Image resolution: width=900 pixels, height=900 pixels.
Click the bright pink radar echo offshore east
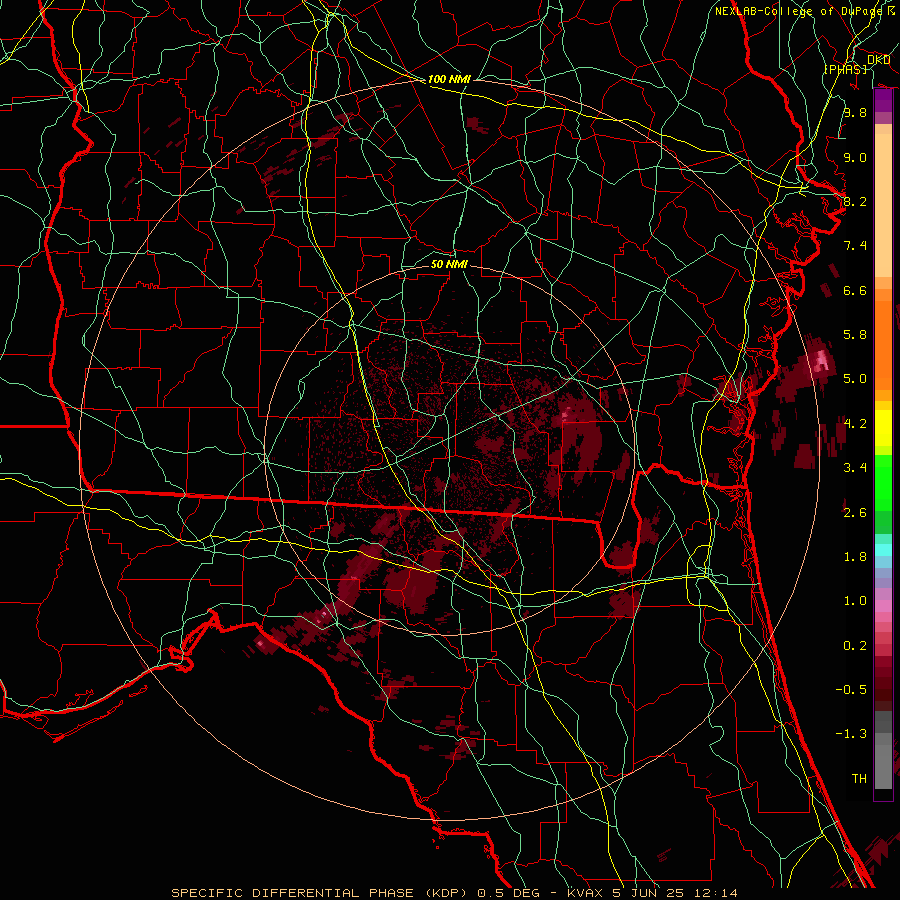pyautogui.click(x=821, y=361)
